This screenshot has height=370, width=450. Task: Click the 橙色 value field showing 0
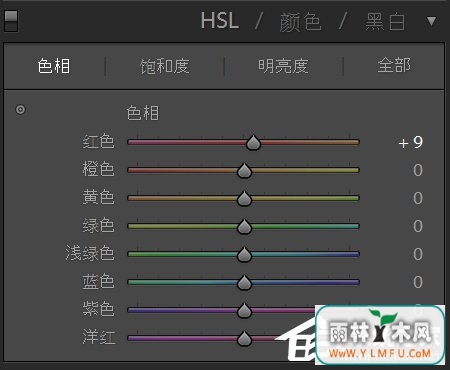418,170
